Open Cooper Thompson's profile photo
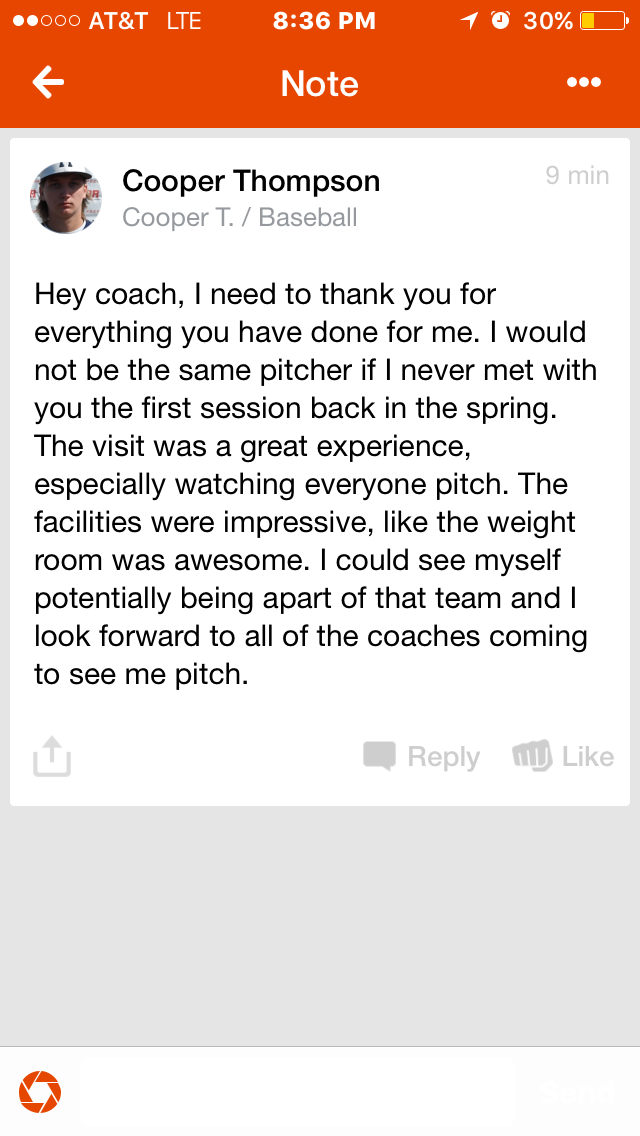640x1136 pixels. (66, 198)
